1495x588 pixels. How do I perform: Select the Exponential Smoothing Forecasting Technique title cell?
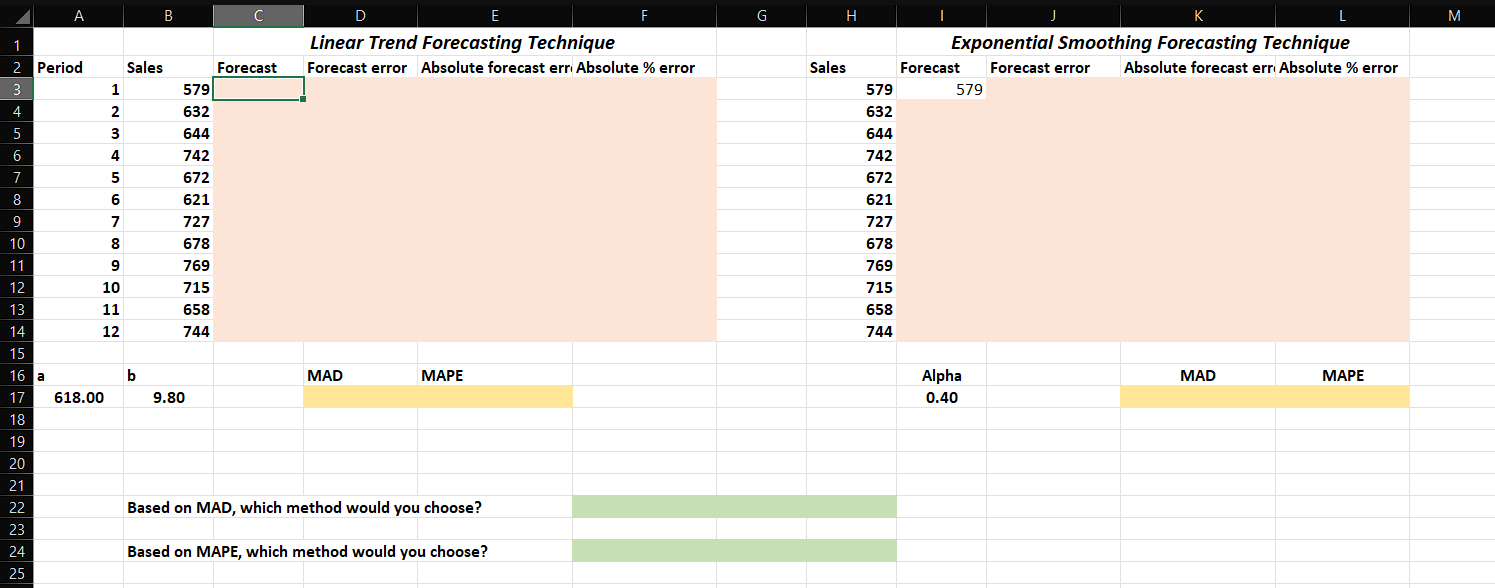tap(1152, 43)
